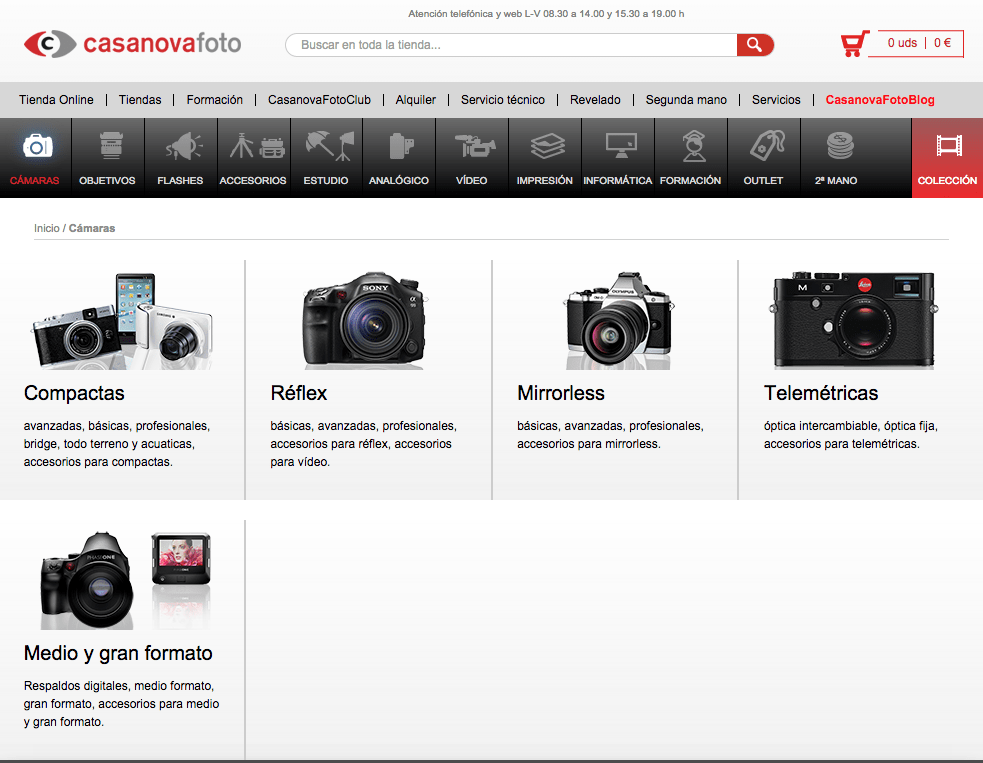Open the shopping cart icon
The height and width of the screenshot is (763, 983).
pos(854,44)
